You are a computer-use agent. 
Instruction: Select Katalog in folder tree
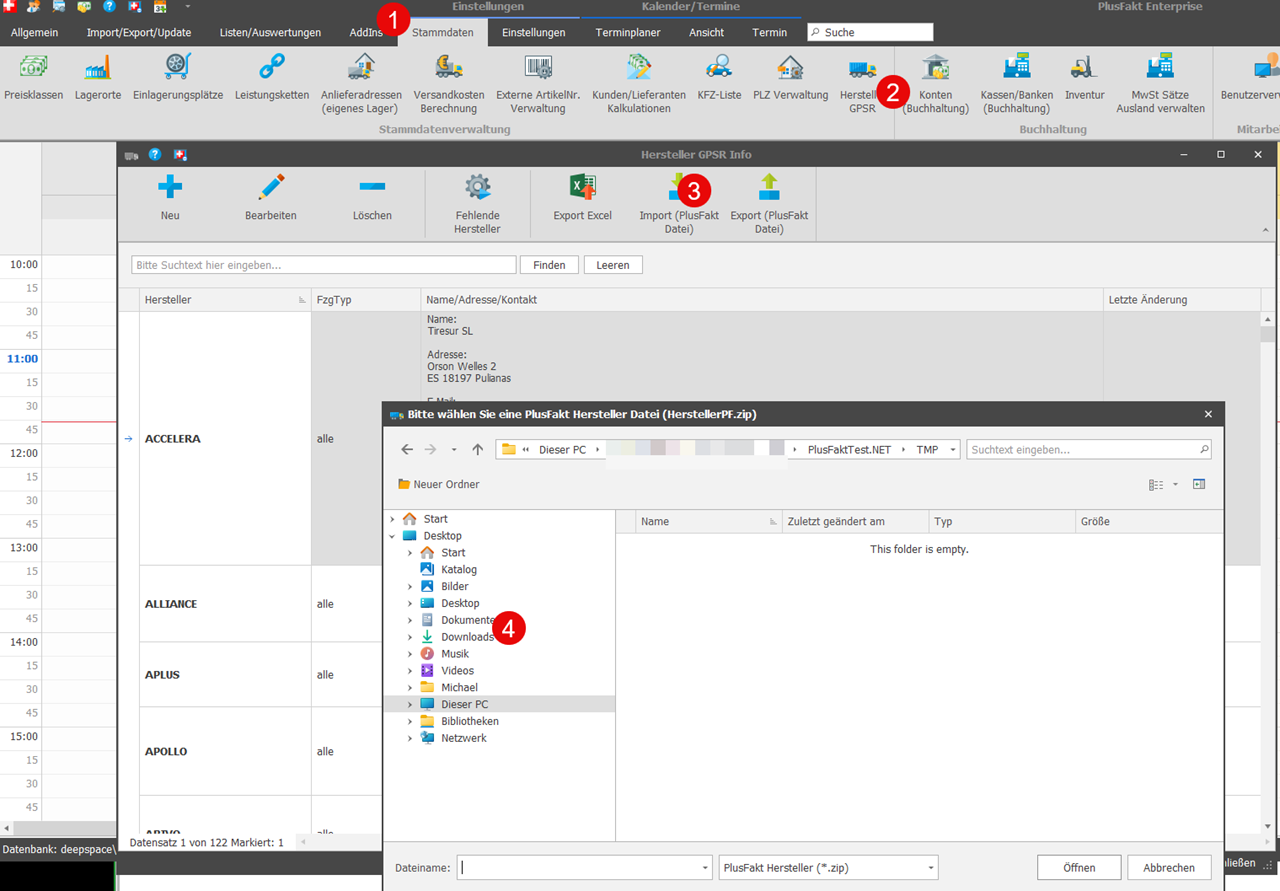tap(459, 569)
